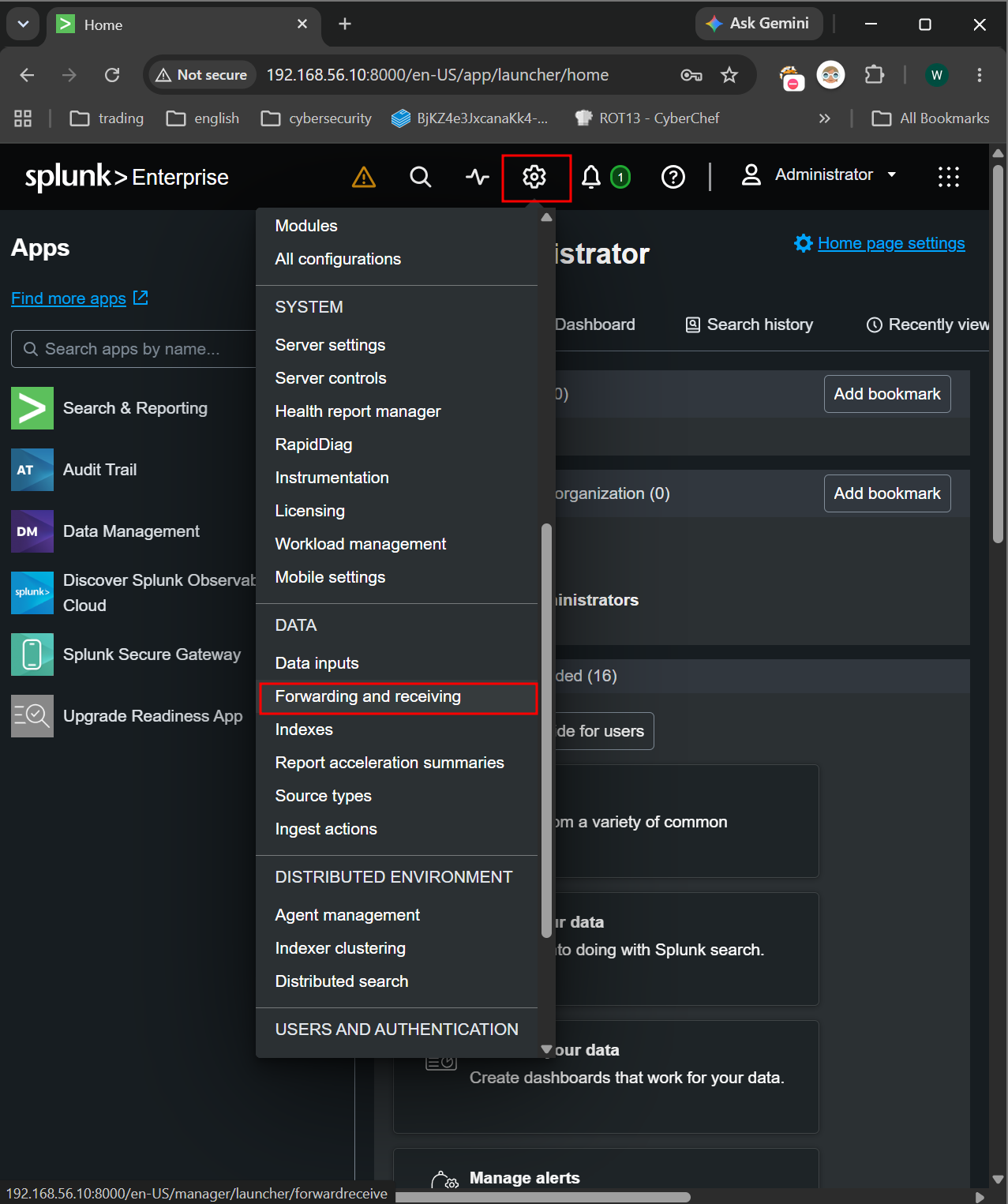Image resolution: width=1008 pixels, height=1204 pixels.
Task: Open Distributed search menu item
Action: tap(342, 981)
